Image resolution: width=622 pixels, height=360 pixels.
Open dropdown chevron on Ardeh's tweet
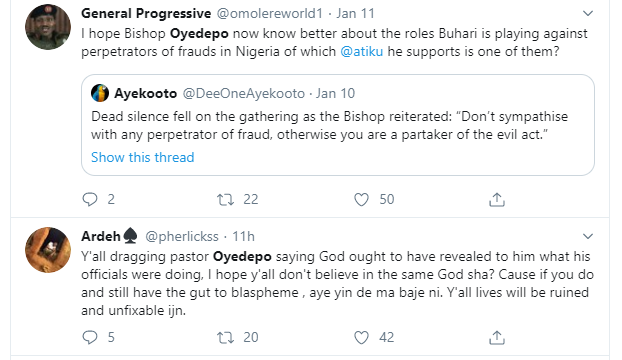coord(587,236)
